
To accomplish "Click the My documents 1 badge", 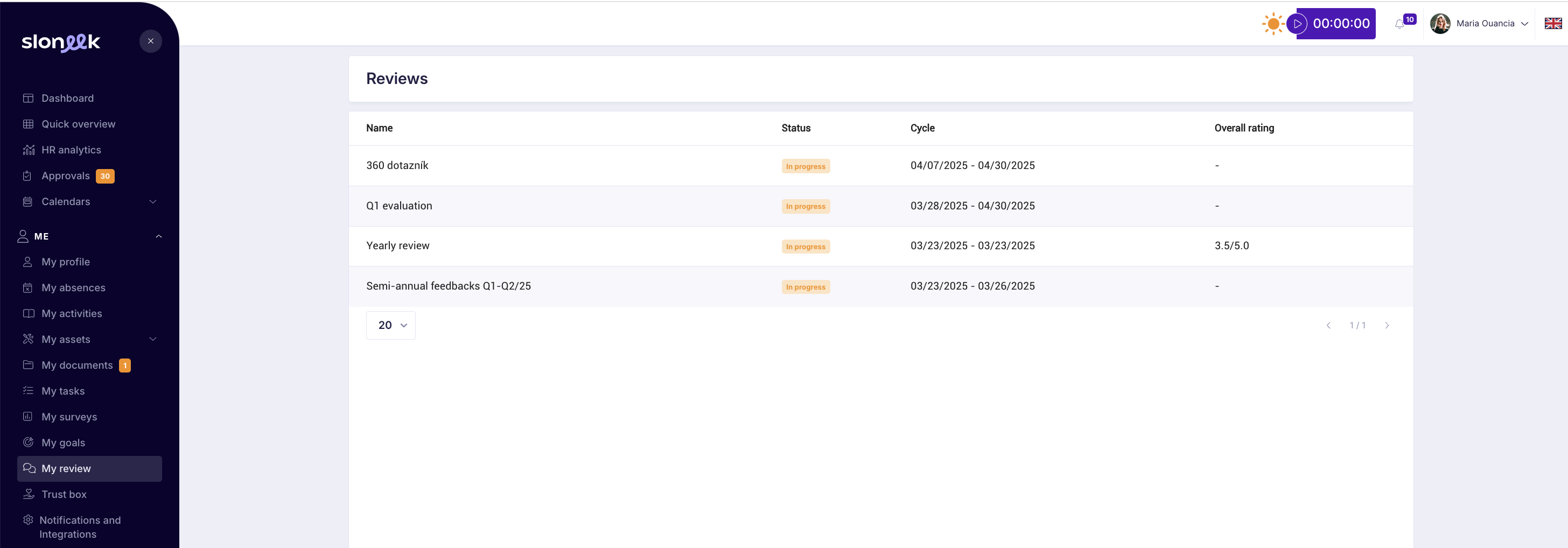I will coord(125,366).
